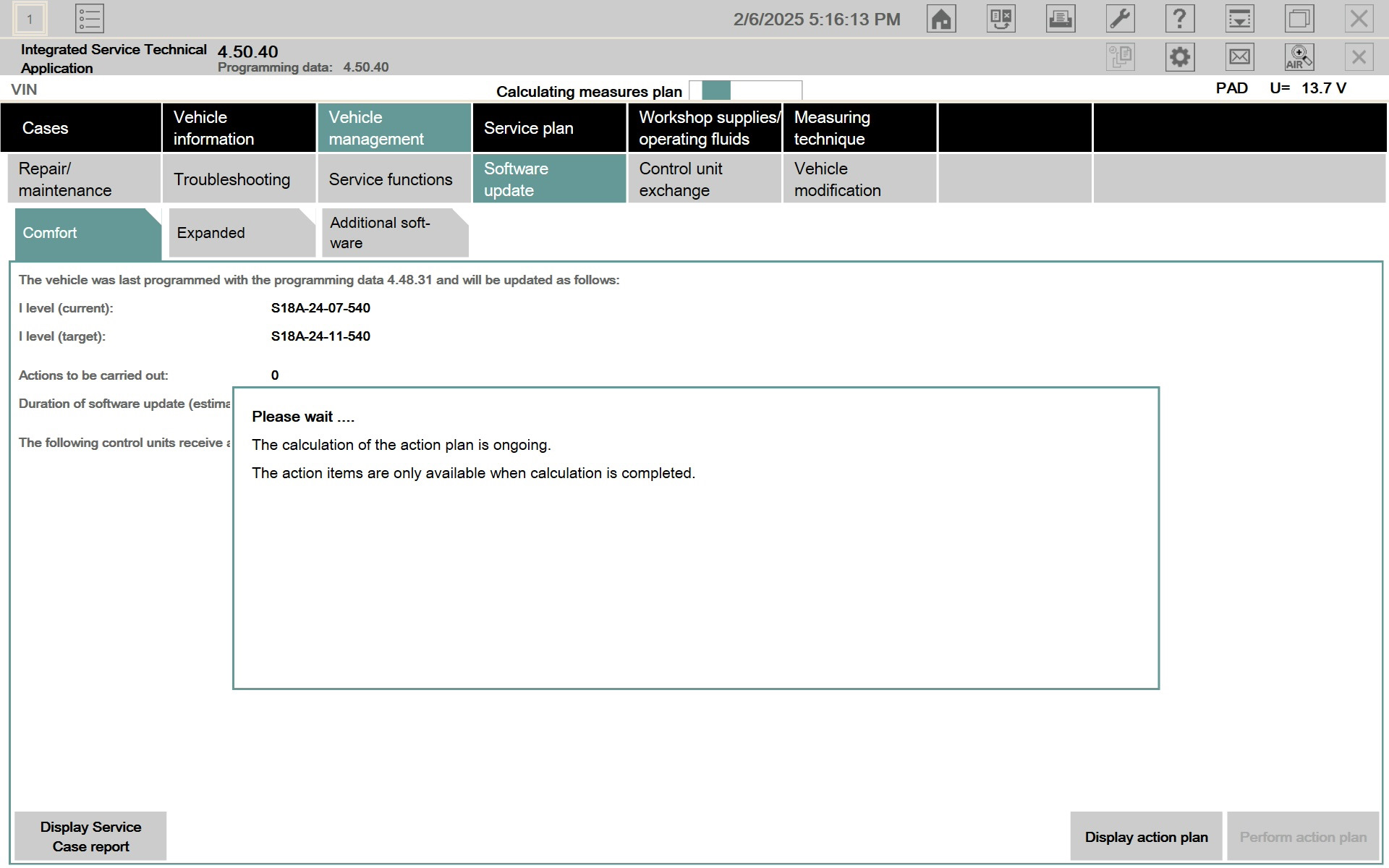Open the operations list icon at top left
Screen dimensions: 1389x868
tap(90, 19)
